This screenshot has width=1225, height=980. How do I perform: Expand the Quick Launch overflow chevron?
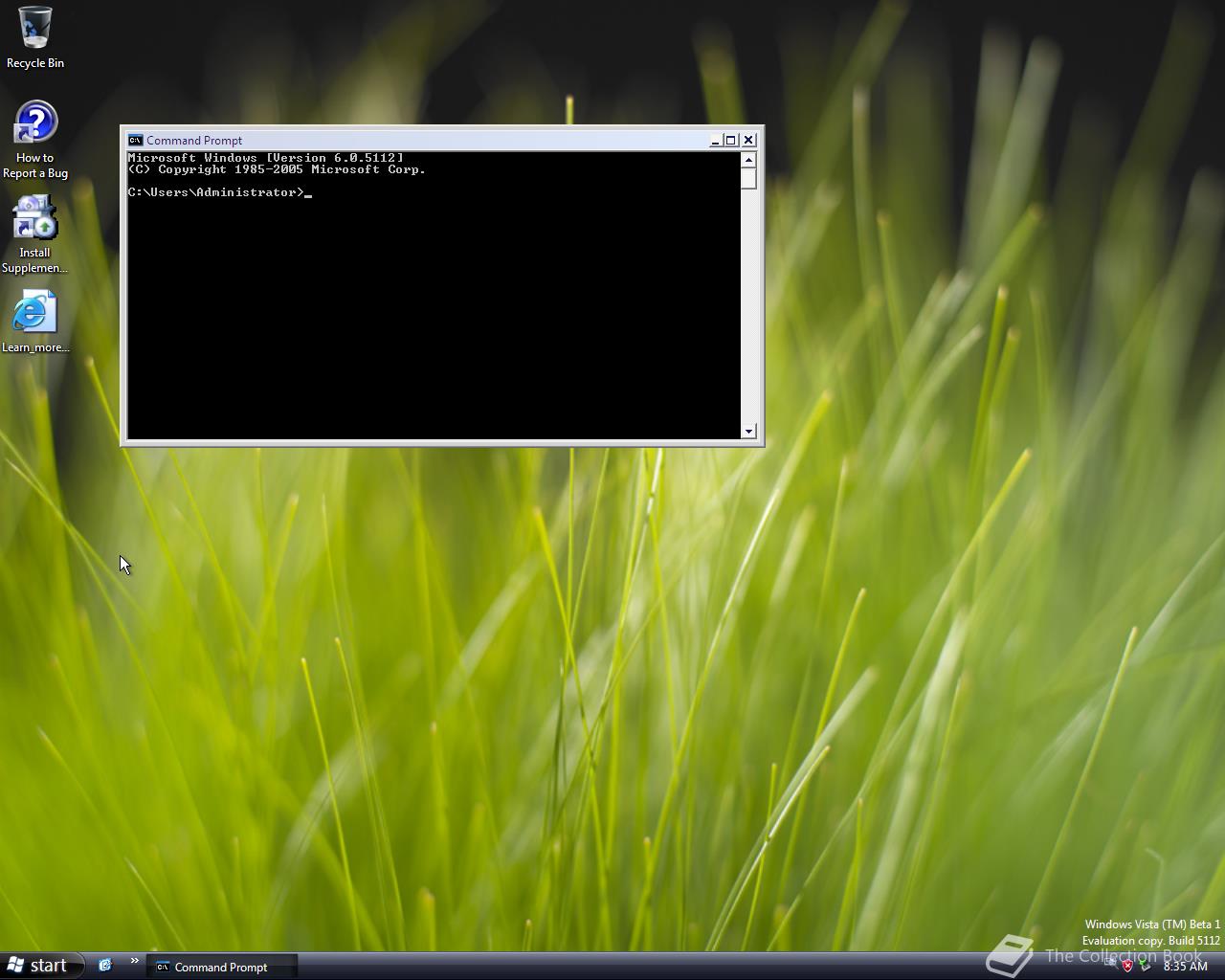(x=134, y=961)
